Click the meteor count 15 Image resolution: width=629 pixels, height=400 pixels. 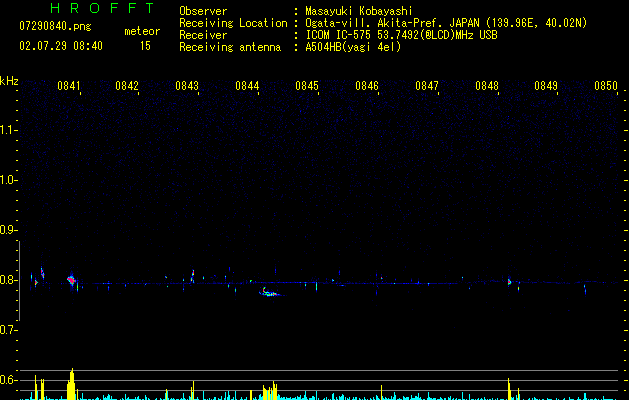[145, 46]
